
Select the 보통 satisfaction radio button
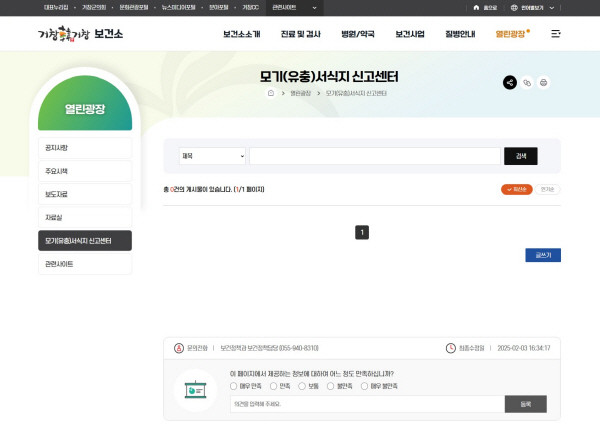click(x=301, y=385)
